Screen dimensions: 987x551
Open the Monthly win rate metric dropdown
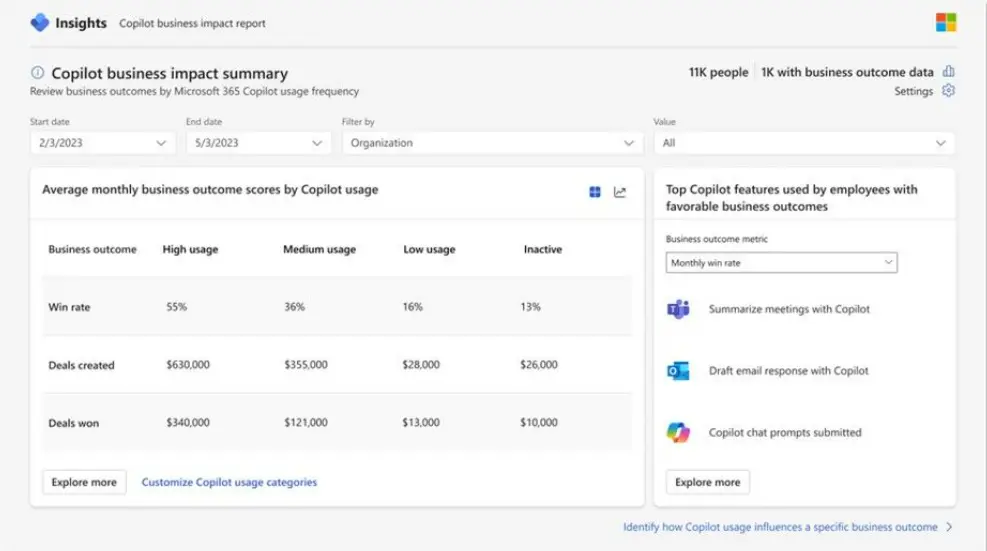[x=781, y=263]
